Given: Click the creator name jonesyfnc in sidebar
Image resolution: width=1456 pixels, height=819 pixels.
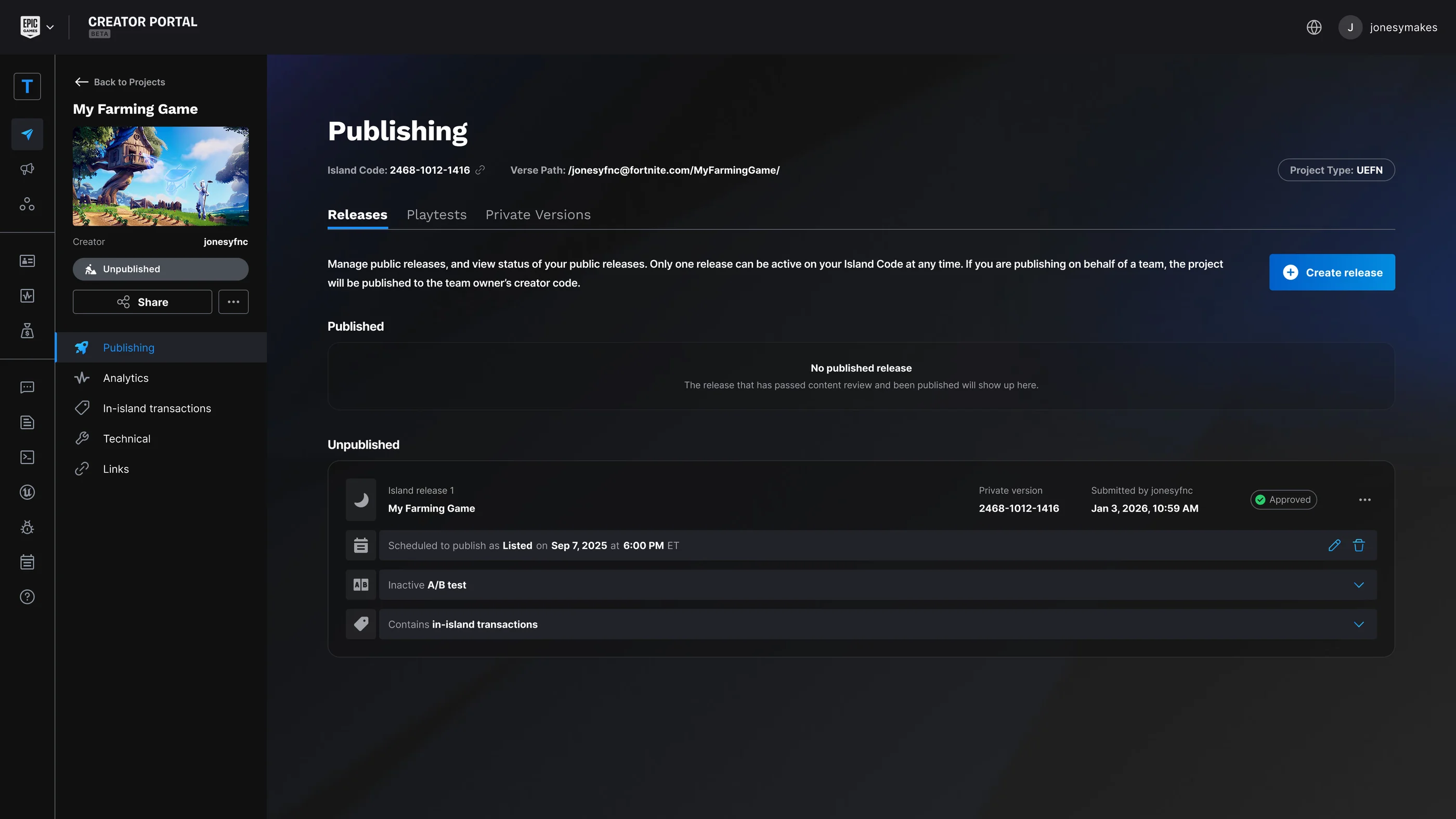Looking at the screenshot, I should pyautogui.click(x=226, y=241).
